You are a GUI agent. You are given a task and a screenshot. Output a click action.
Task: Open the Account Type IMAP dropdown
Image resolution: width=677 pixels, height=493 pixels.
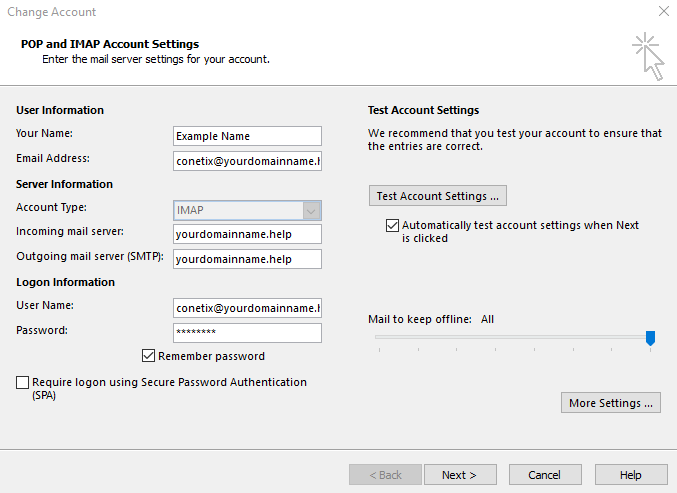pyautogui.click(x=247, y=210)
